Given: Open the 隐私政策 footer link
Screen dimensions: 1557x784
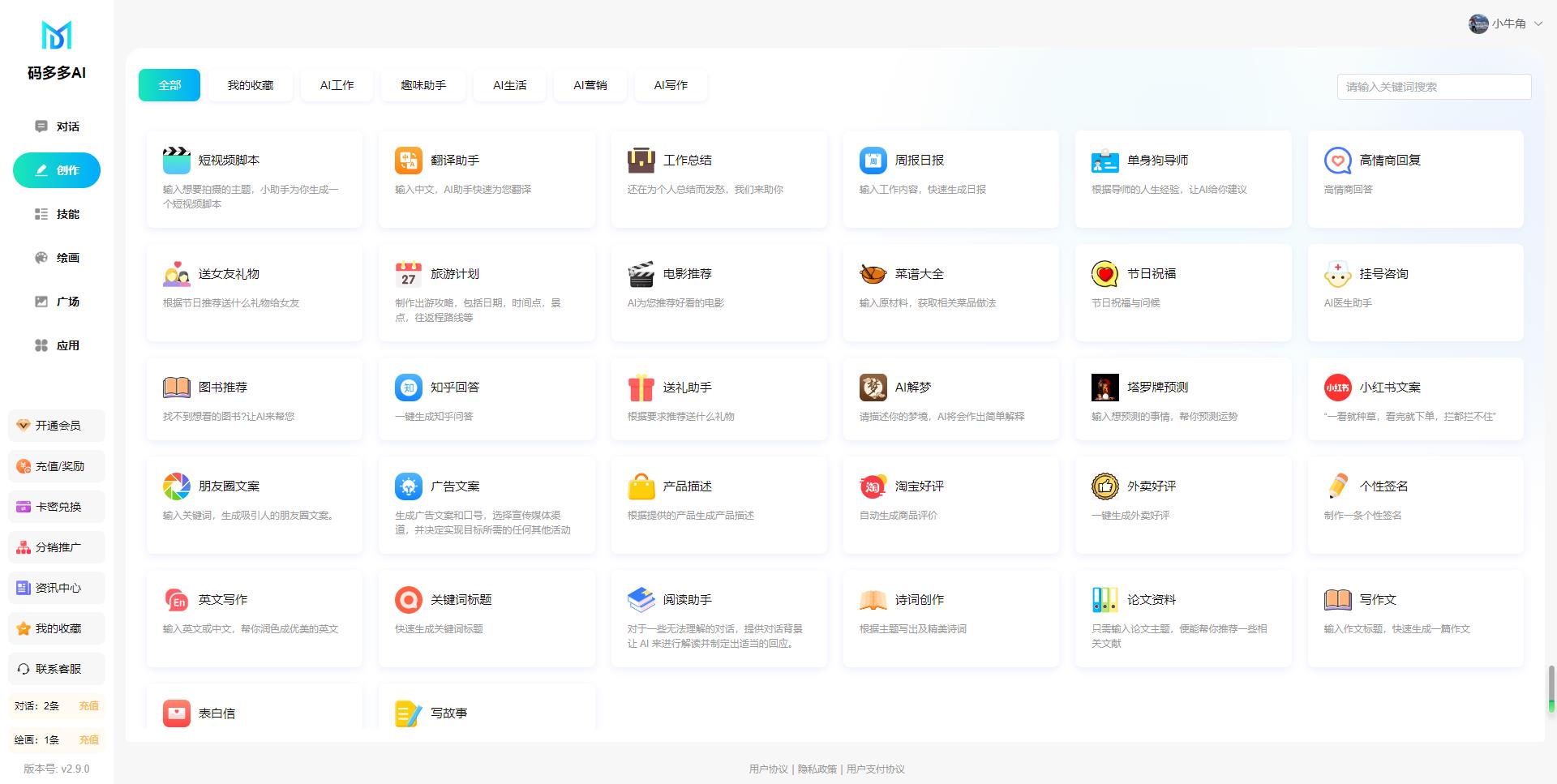Looking at the screenshot, I should click(817, 769).
